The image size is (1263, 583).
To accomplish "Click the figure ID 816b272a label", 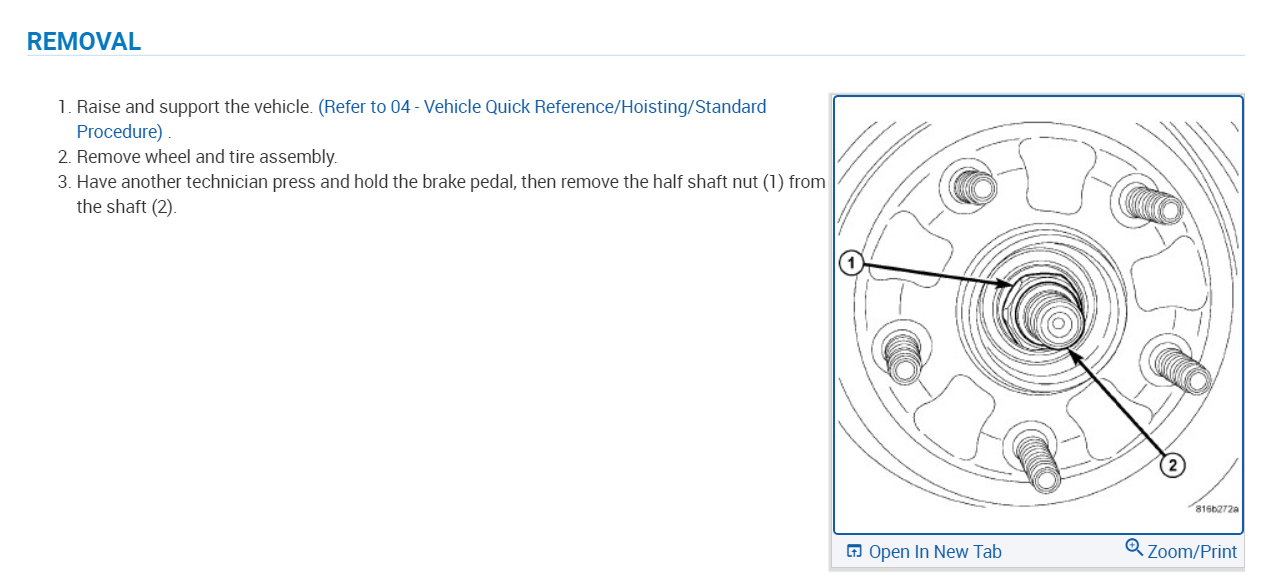I will click(x=1216, y=508).
